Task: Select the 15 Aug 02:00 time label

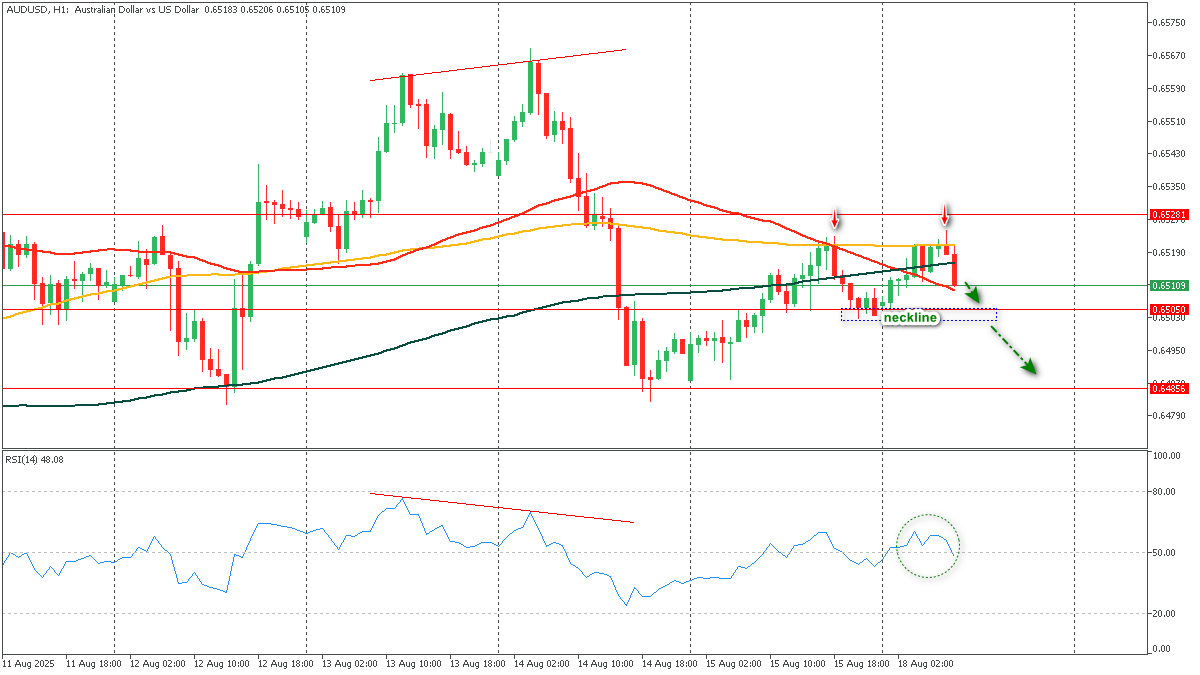Action: tap(735, 662)
